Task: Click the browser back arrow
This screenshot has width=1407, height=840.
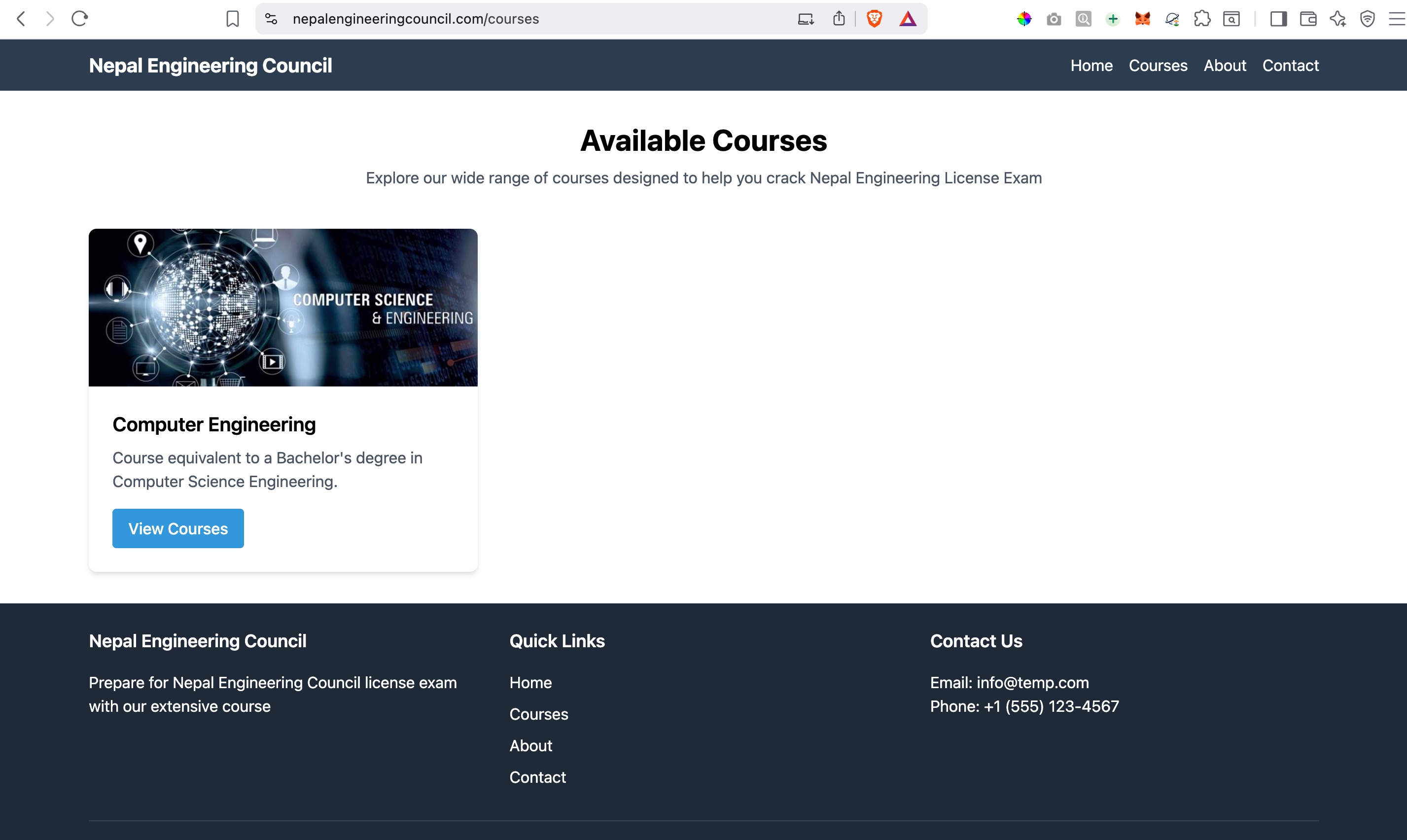Action: [21, 19]
